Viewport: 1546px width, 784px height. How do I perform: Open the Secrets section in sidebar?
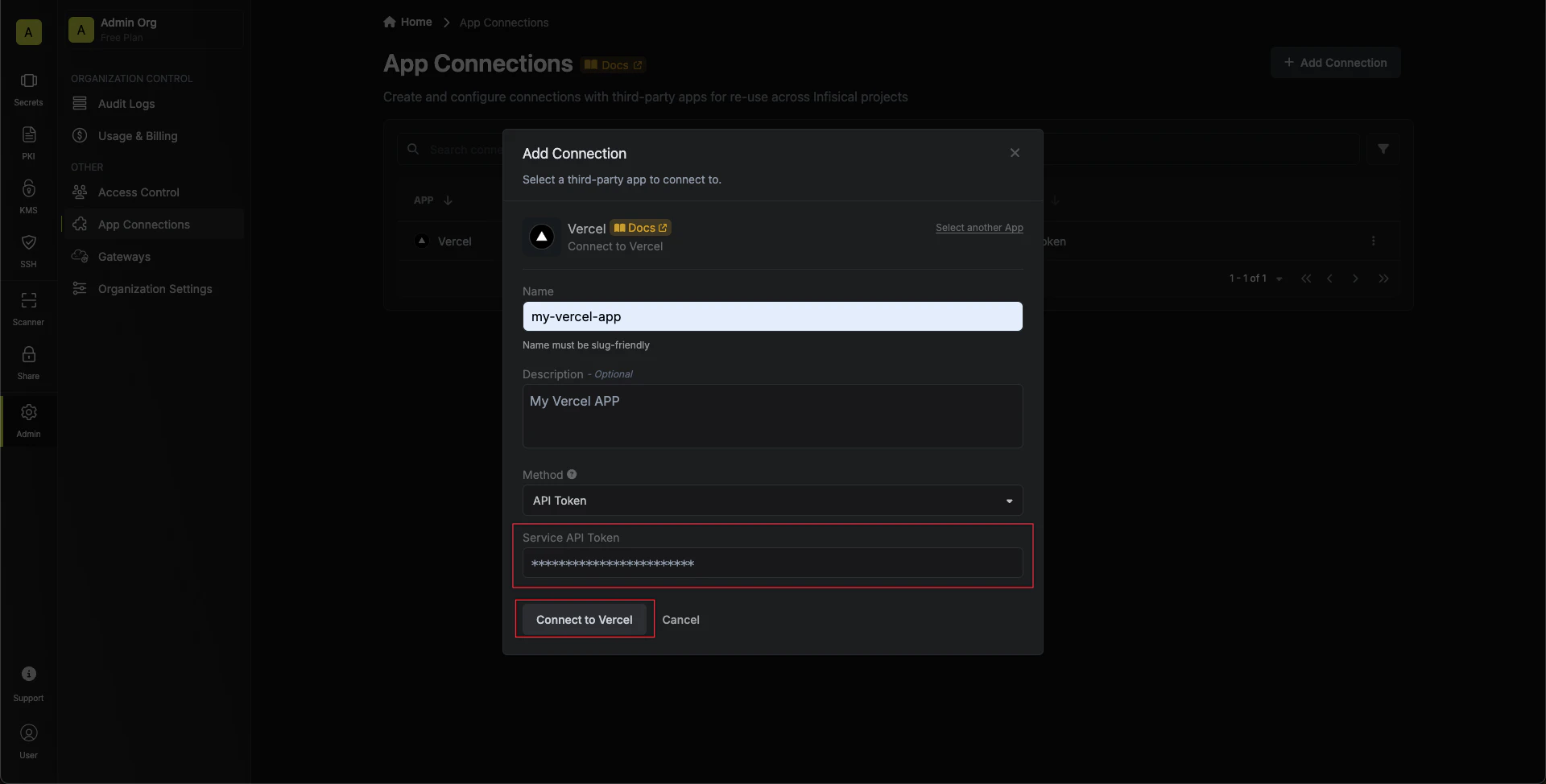(28, 89)
